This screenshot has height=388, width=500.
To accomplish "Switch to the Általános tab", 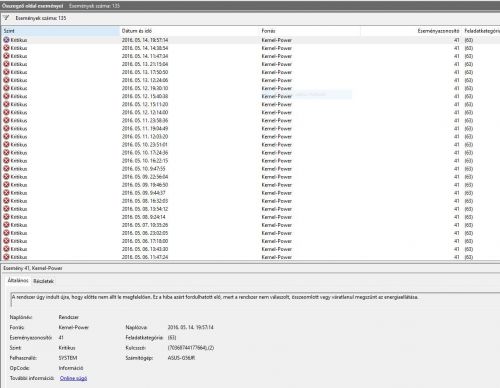I will click(x=18, y=281).
